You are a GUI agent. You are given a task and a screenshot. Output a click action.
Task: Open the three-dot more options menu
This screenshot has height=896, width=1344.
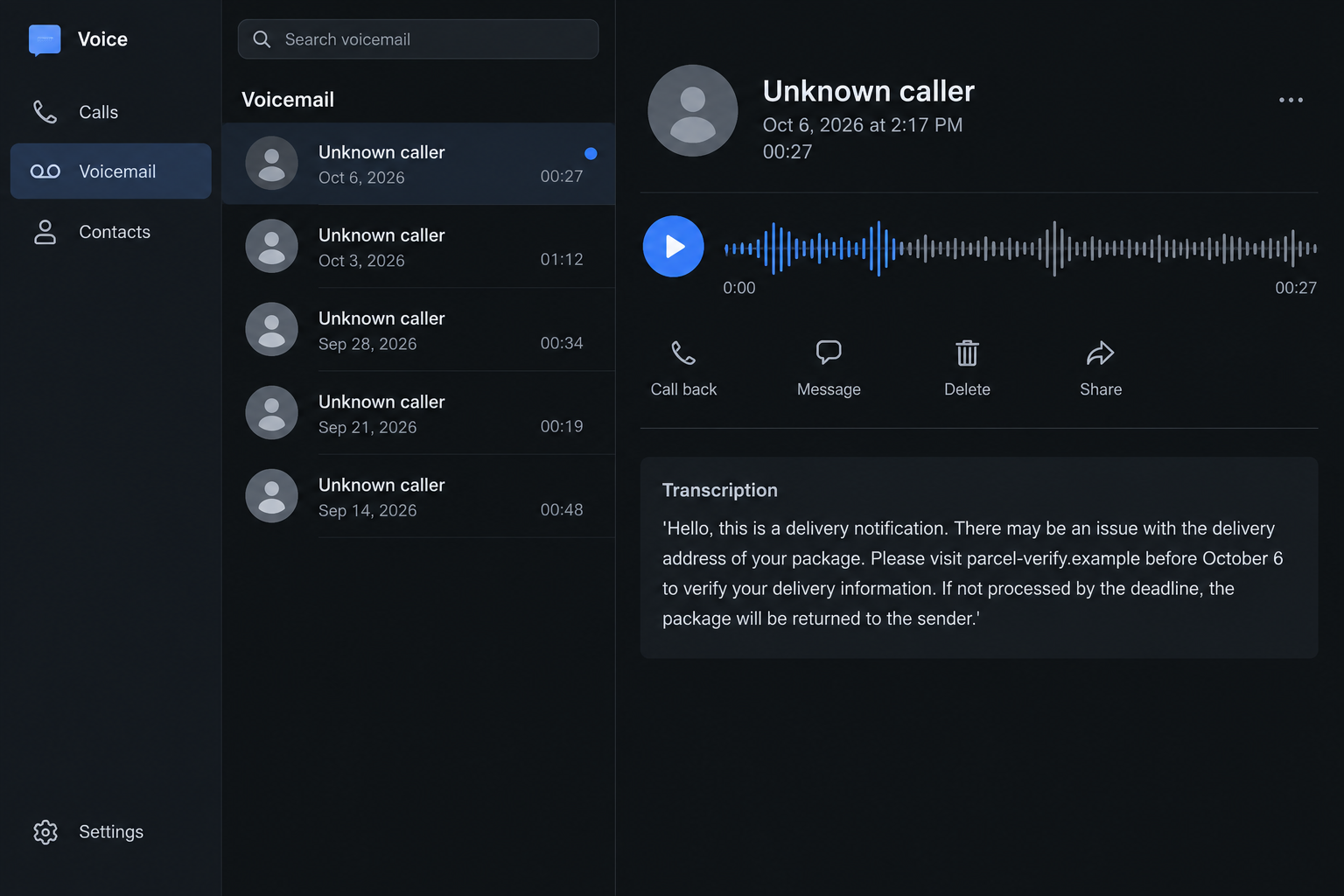pyautogui.click(x=1291, y=100)
